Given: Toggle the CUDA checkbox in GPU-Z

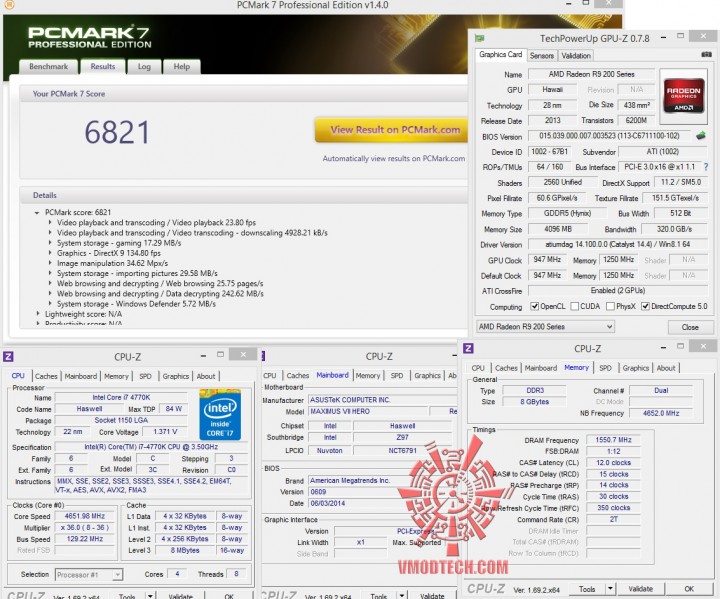Looking at the screenshot, I should pos(574,306).
